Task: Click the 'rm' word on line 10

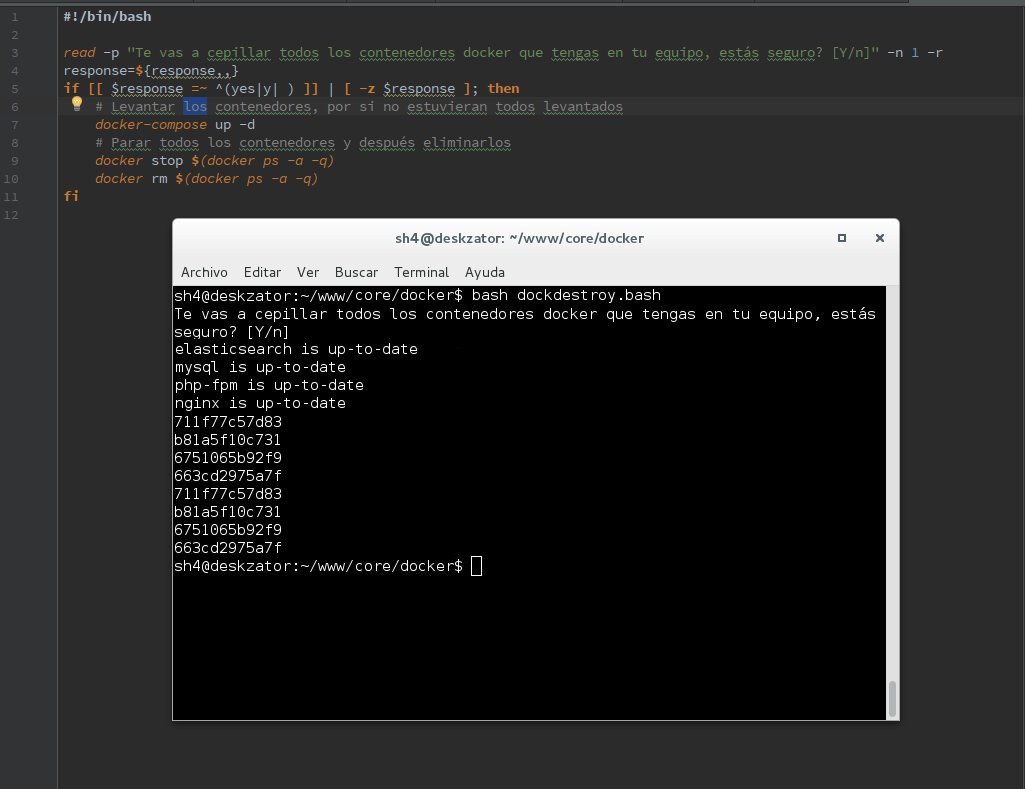Action: pos(159,178)
